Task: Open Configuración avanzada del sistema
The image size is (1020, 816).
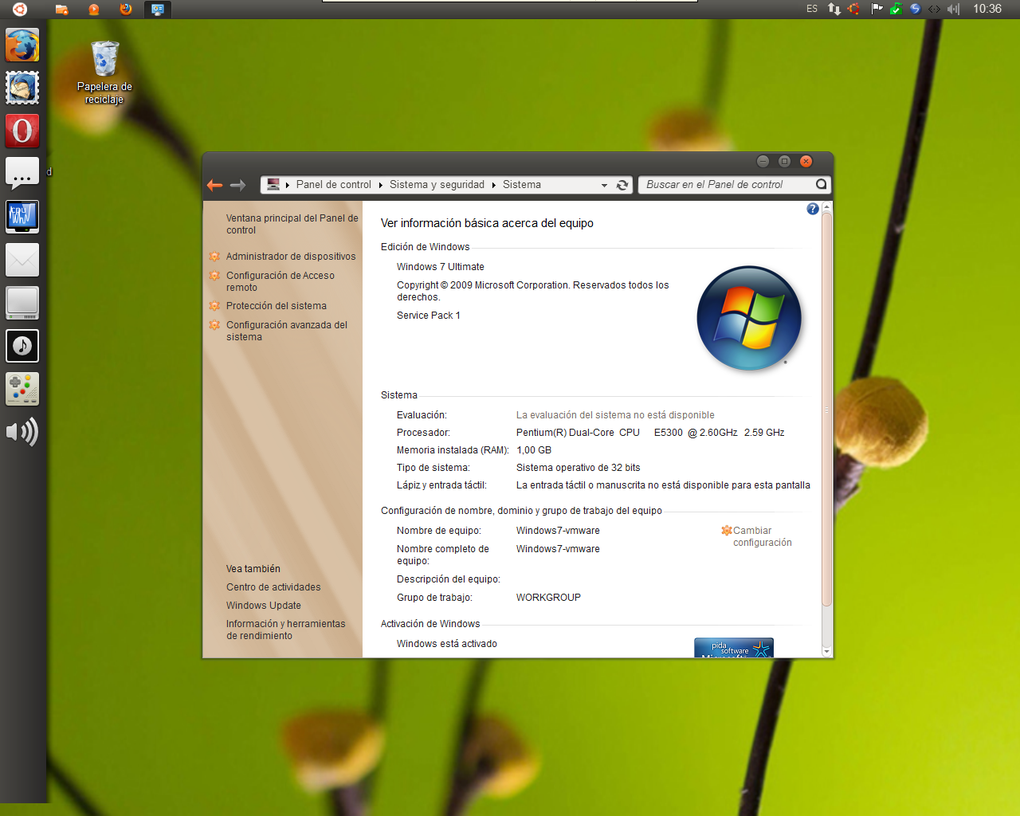Action: click(x=287, y=331)
